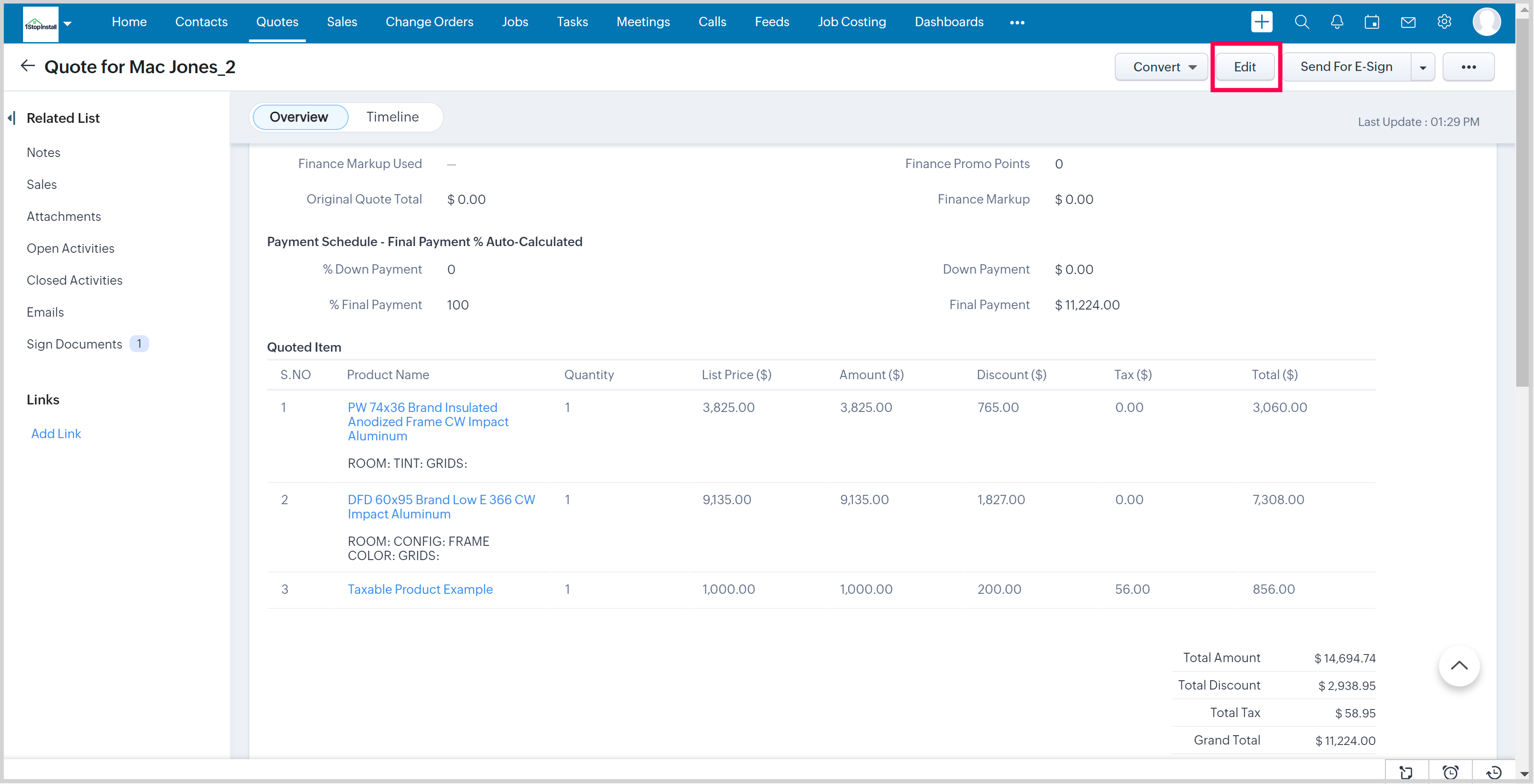The width and height of the screenshot is (1534, 784).
Task: Open the Convert dropdown
Action: [1161, 67]
